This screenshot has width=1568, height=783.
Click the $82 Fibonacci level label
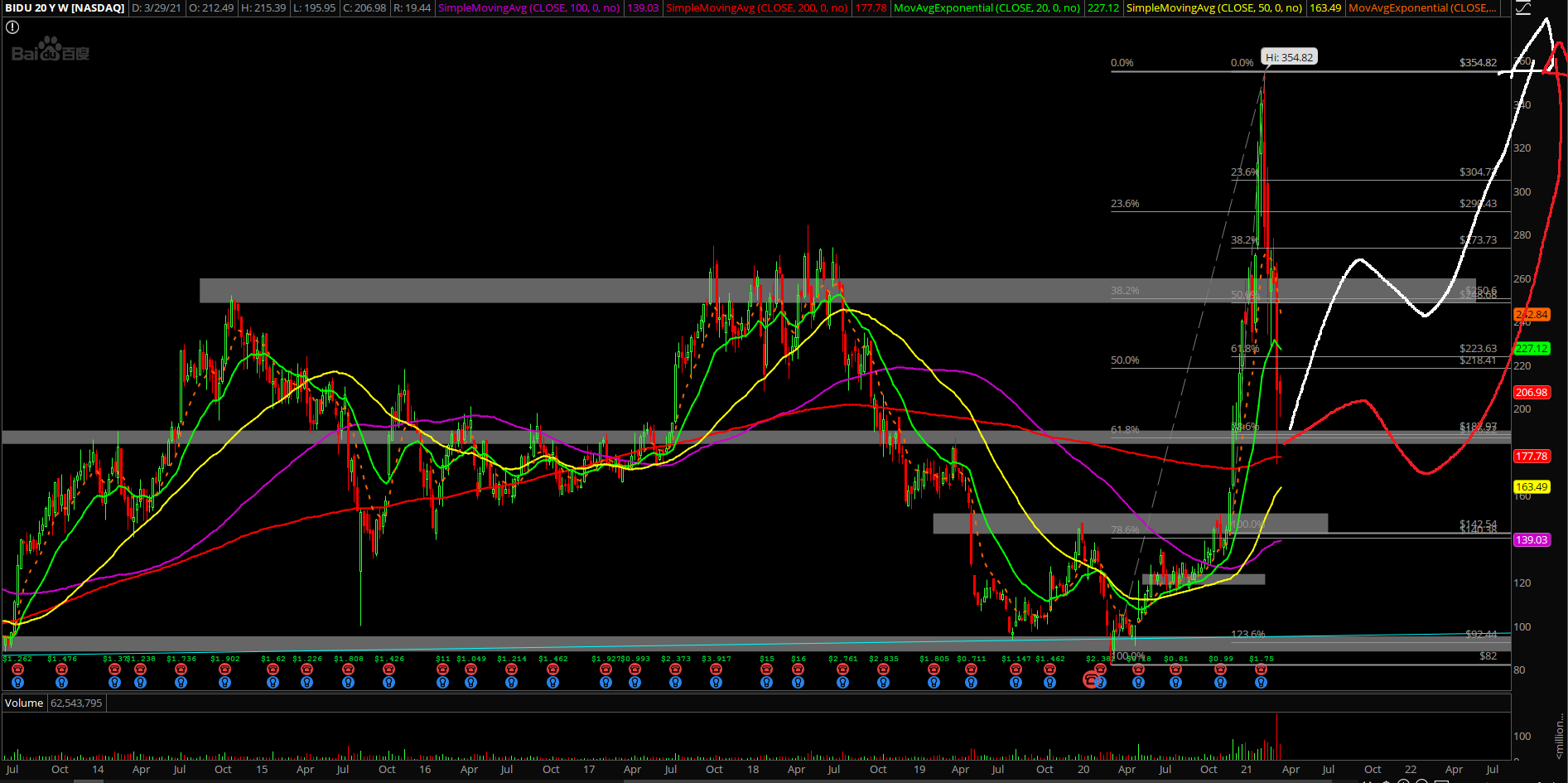[x=1488, y=656]
